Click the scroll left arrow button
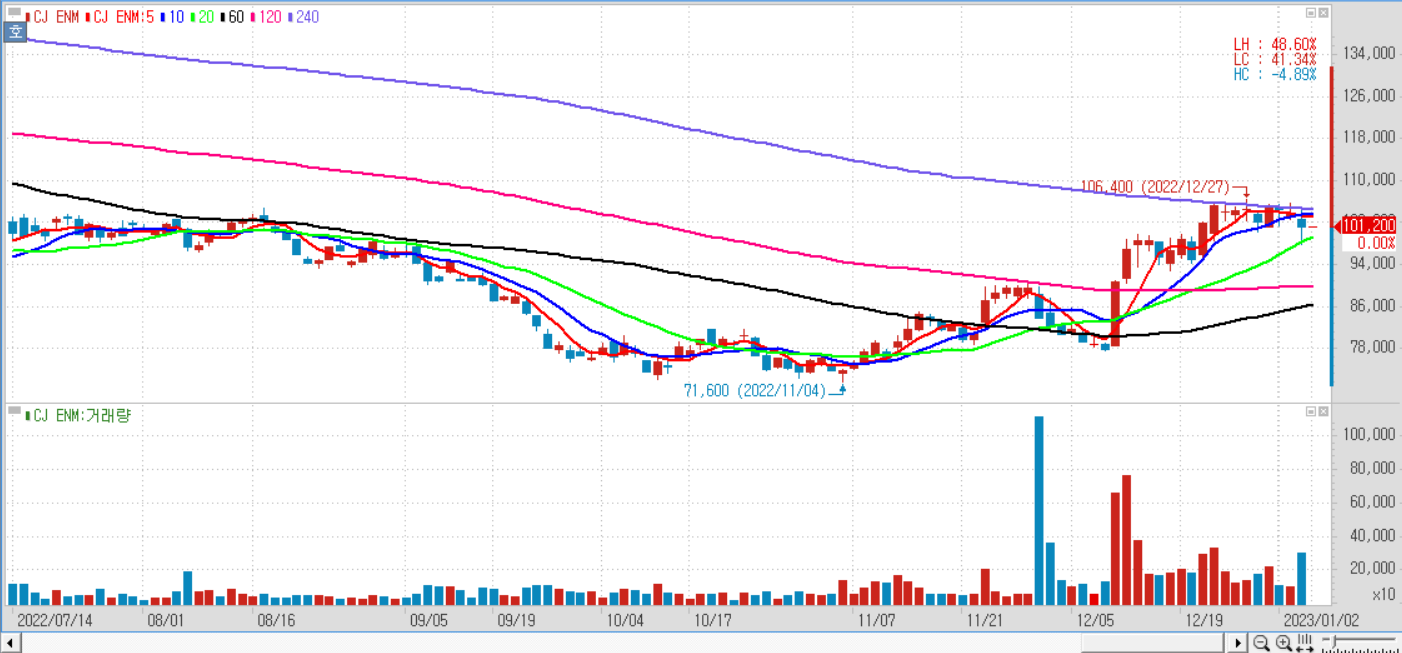Screen dimensions: 1402x653 coord(12,643)
